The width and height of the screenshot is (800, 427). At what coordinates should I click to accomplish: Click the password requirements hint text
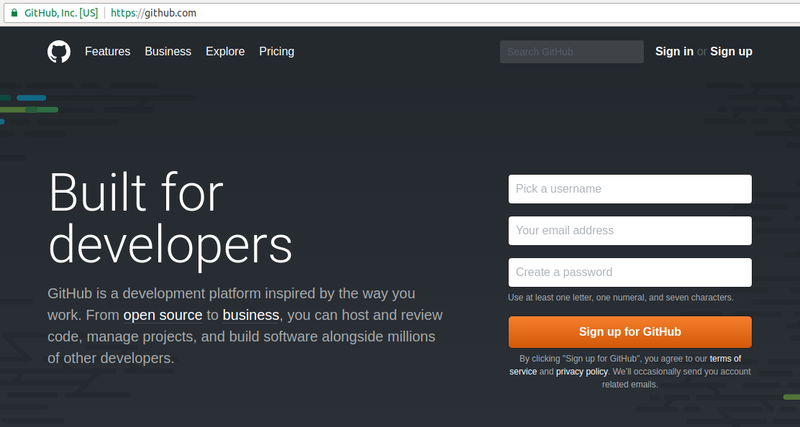[x=620, y=297]
